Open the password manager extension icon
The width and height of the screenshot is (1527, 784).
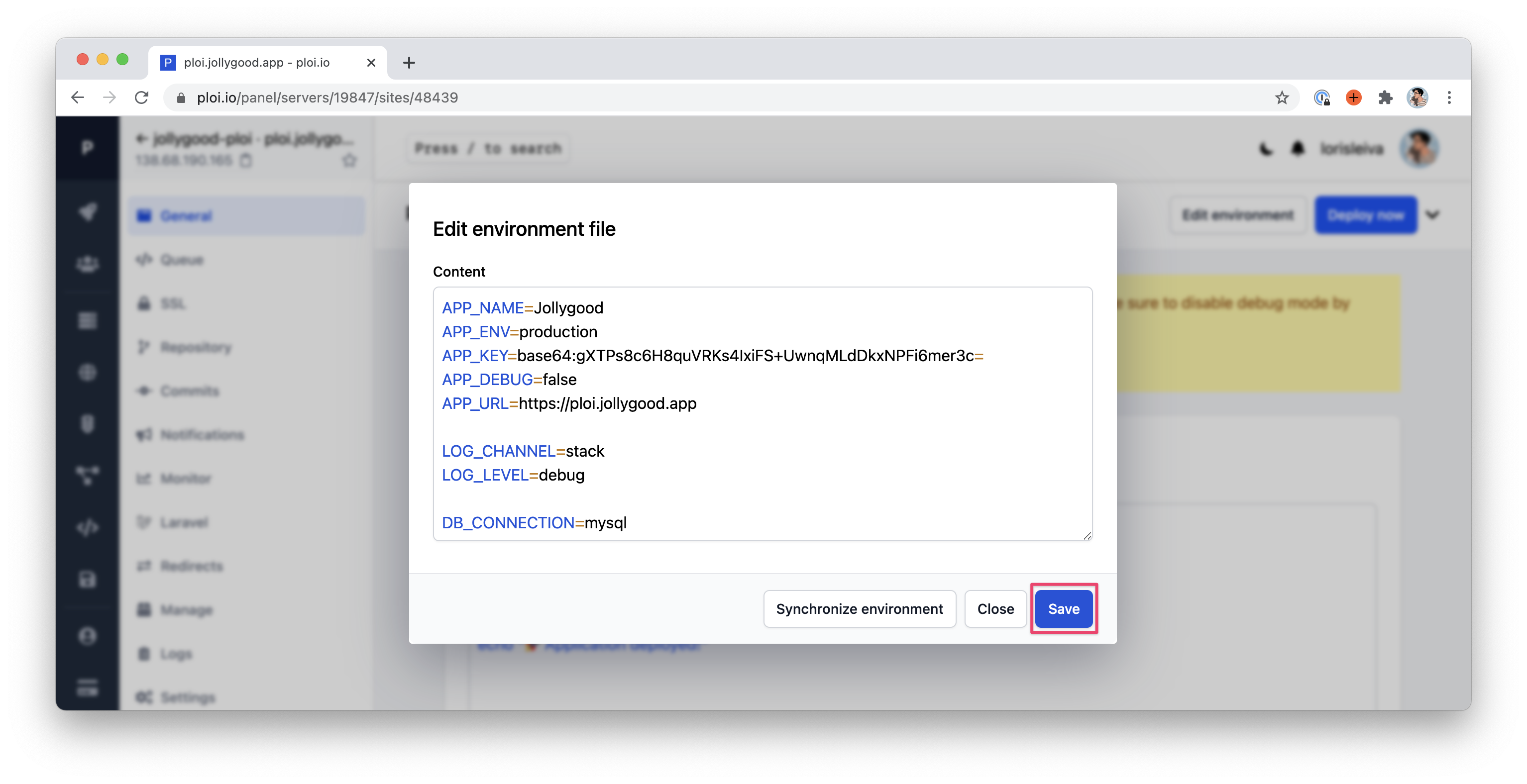point(1322,97)
